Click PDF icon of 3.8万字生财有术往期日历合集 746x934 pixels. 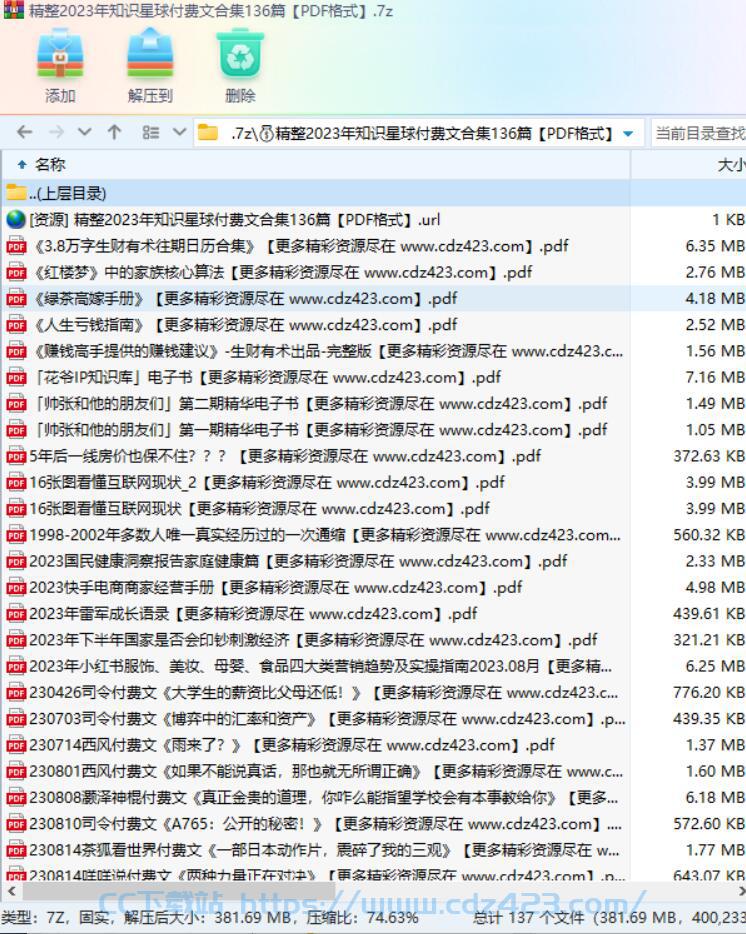[x=16, y=246]
